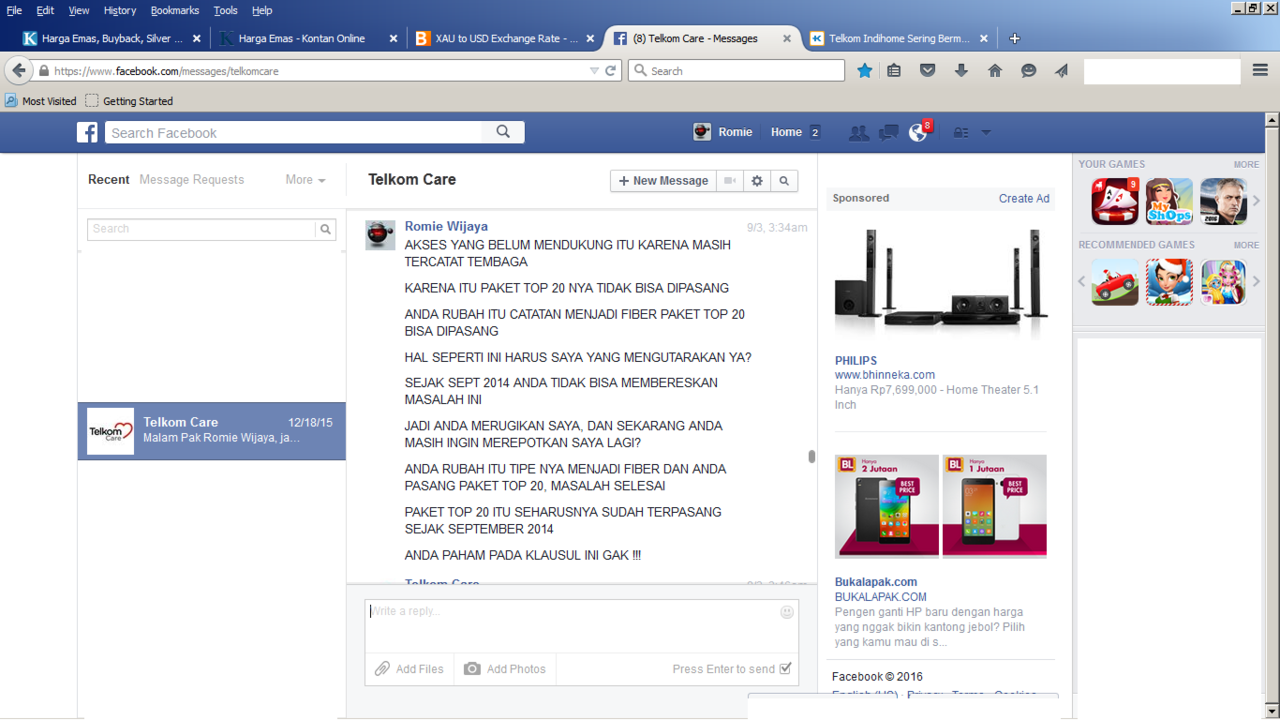Go to Facebook Home link
This screenshot has height=720, width=1280.
[786, 132]
